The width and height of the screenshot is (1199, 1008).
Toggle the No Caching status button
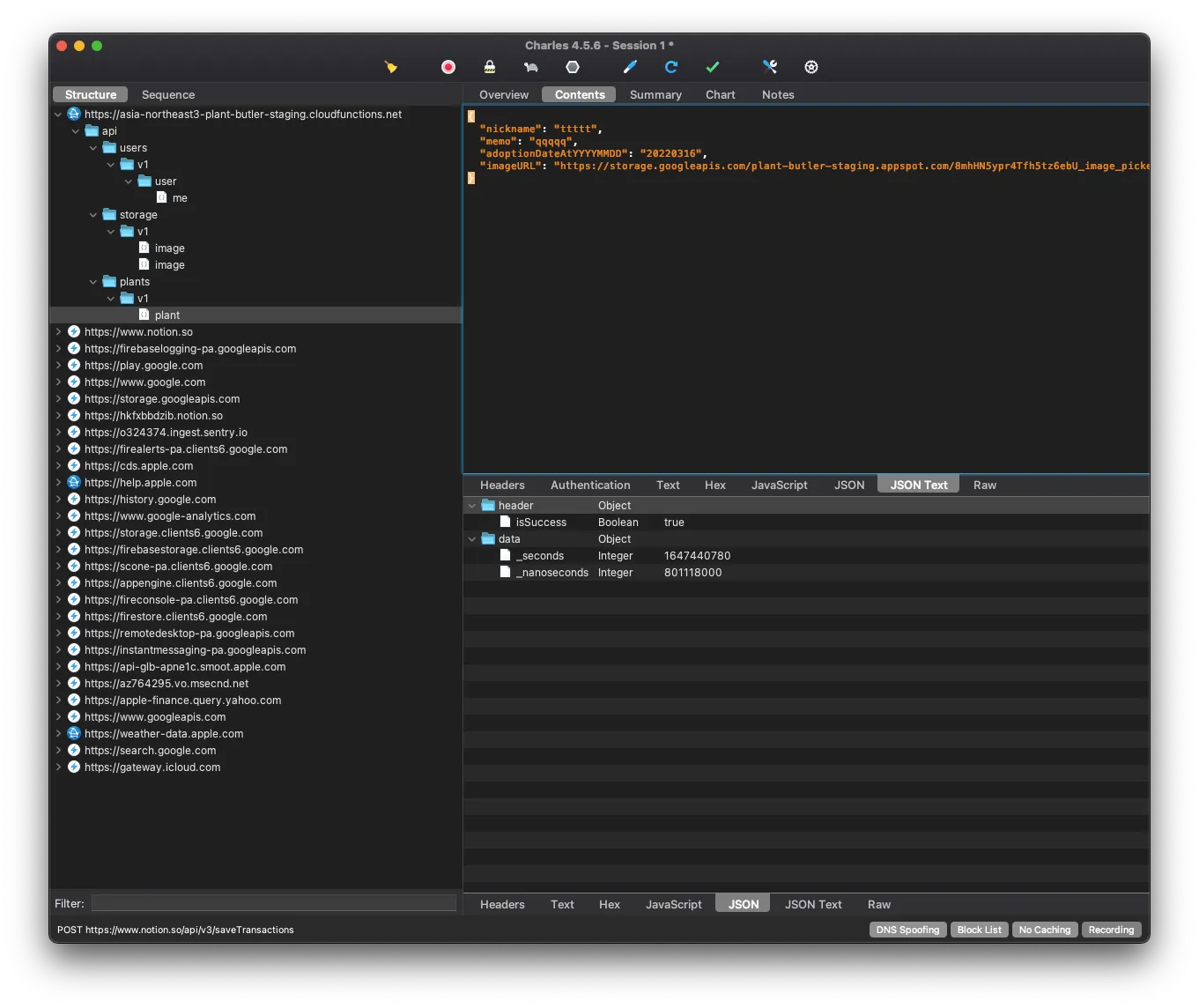[1044, 930]
